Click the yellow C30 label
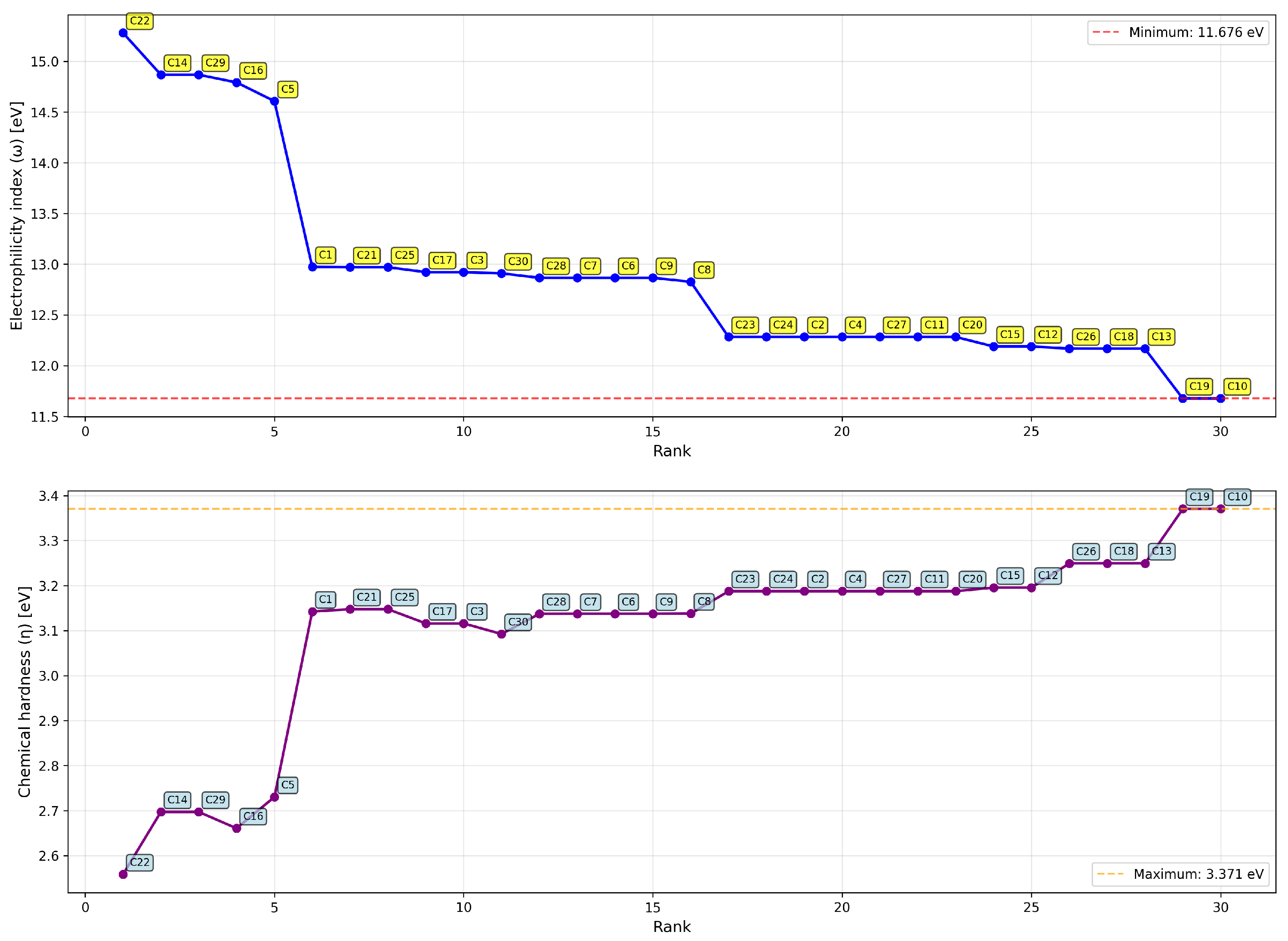1288x941 pixels. 518,262
